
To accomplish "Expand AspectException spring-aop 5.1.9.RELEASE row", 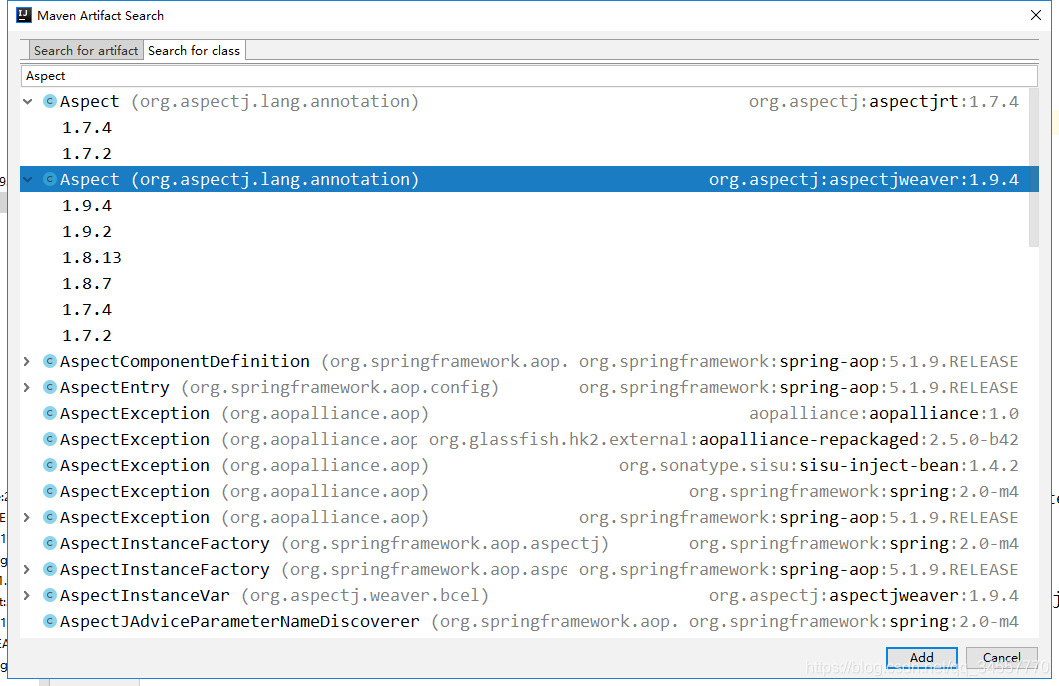I will coord(27,517).
